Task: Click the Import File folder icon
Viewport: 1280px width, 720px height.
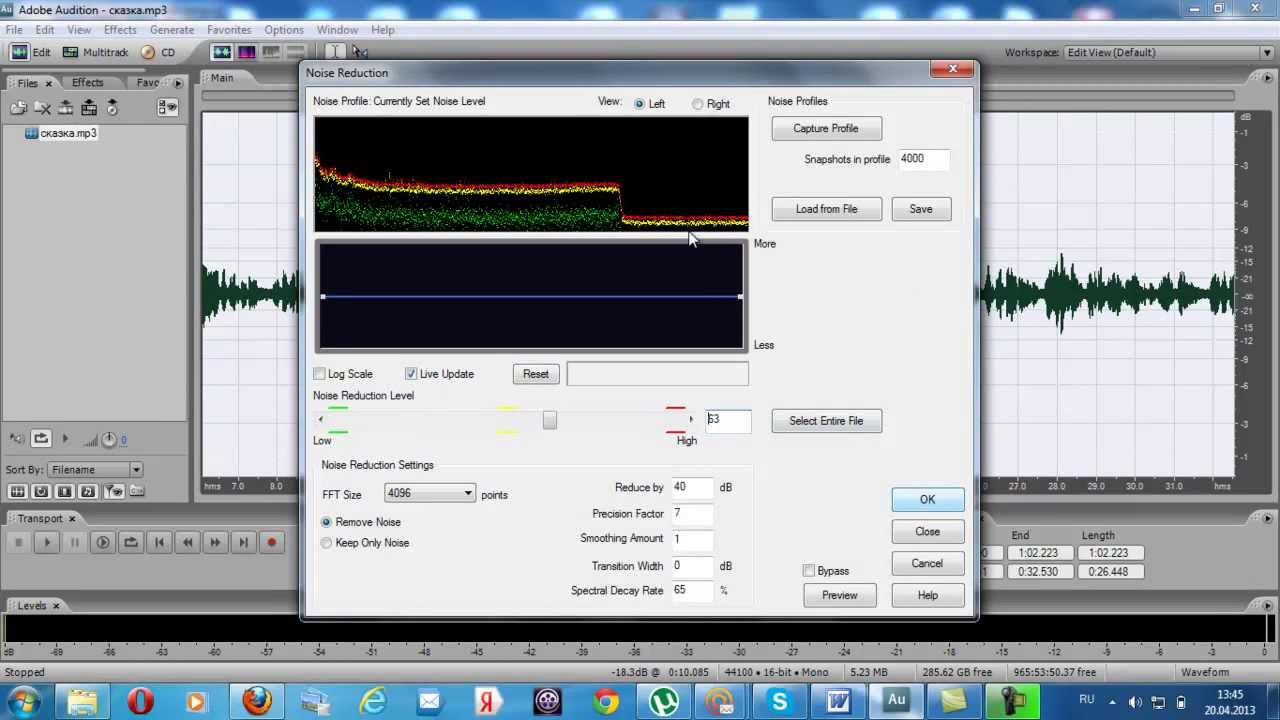Action: [19, 108]
